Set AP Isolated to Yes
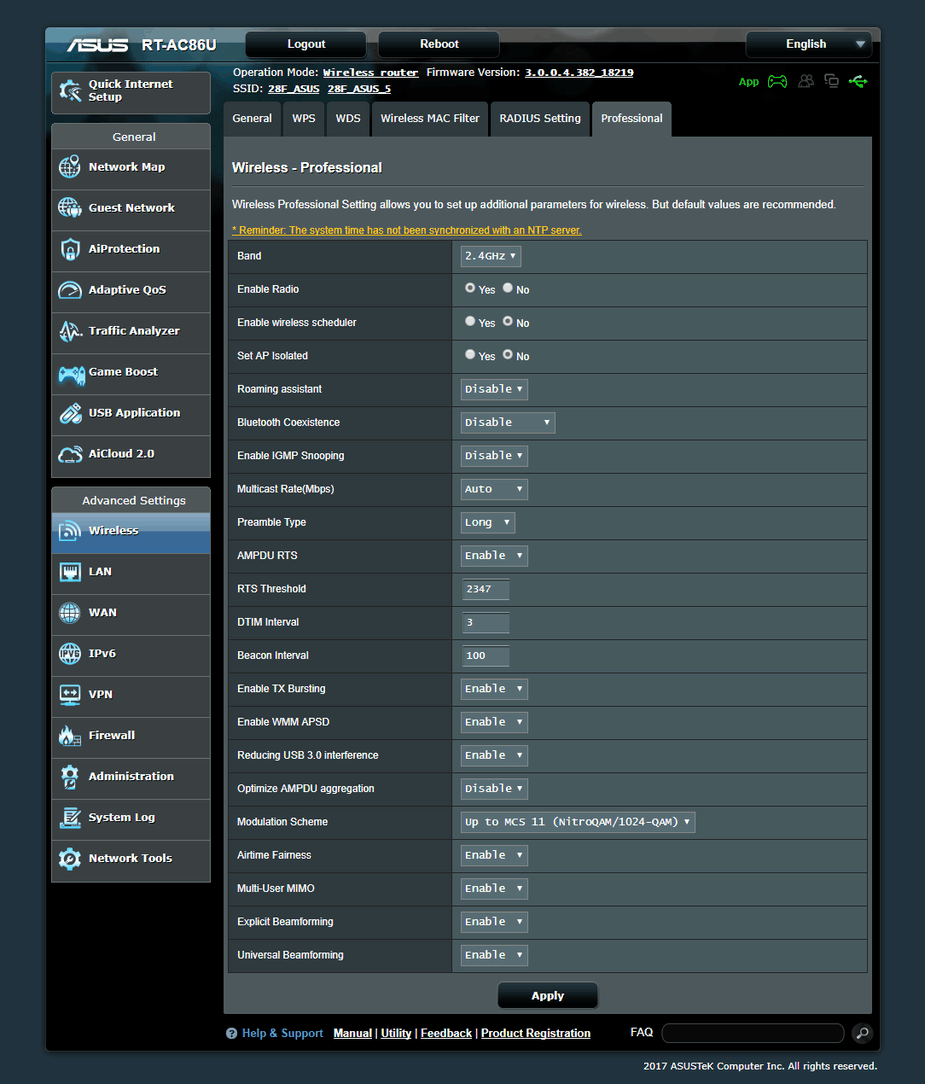Viewport: 925px width, 1084px height. [470, 354]
